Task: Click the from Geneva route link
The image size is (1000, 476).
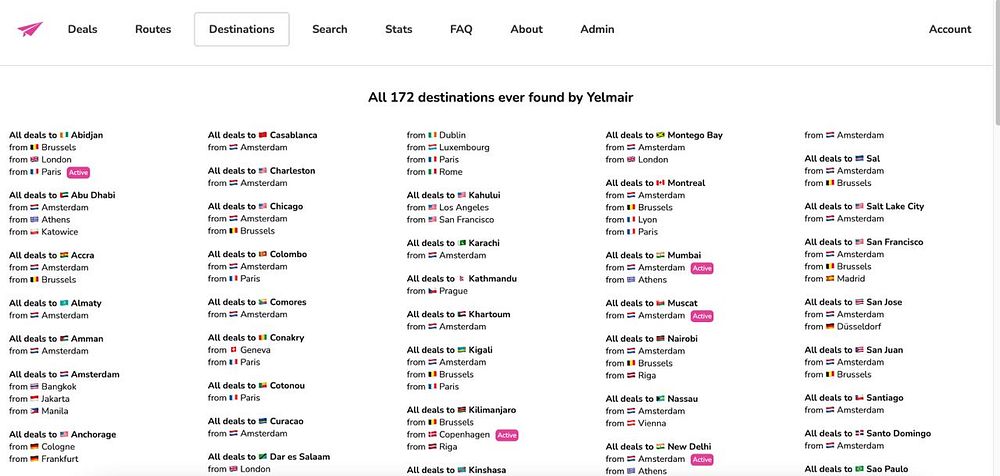Action: [254, 350]
